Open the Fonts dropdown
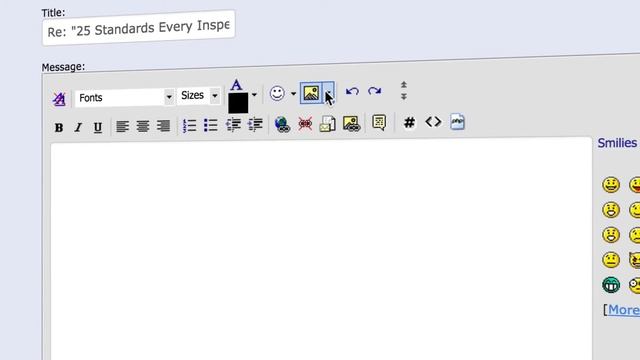The width and height of the screenshot is (640, 360). [124, 98]
